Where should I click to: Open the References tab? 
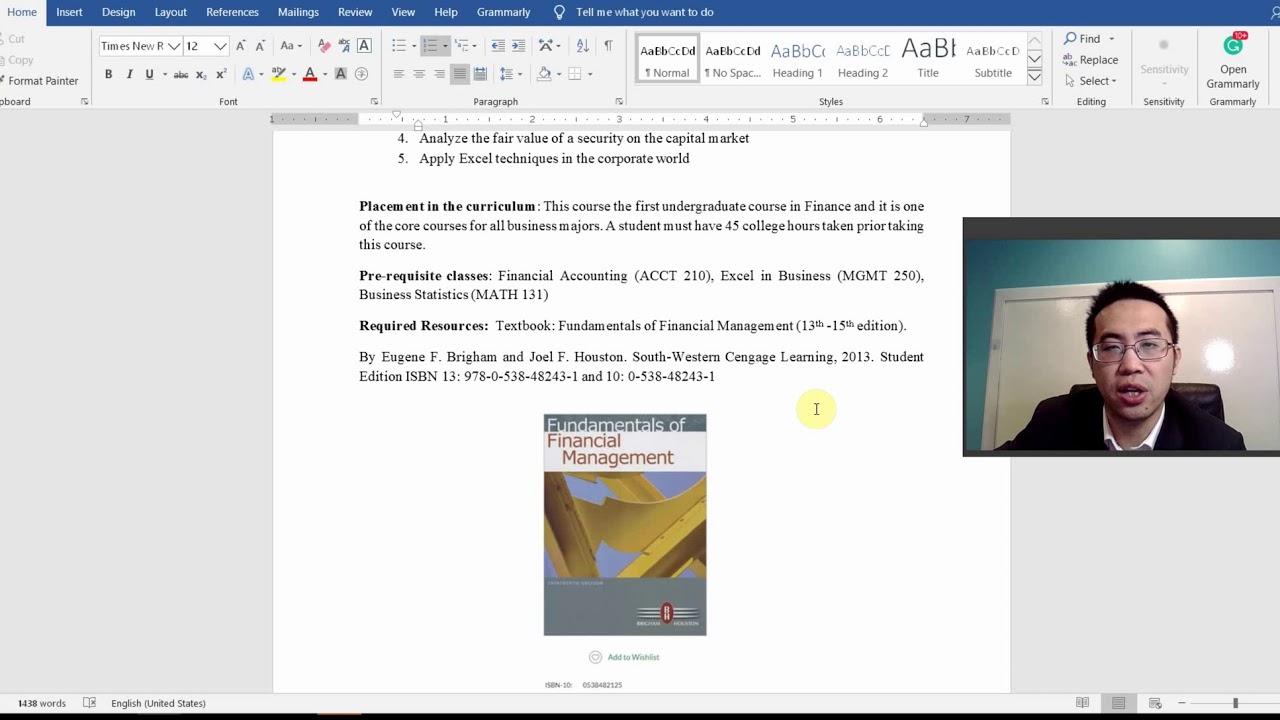pyautogui.click(x=232, y=12)
